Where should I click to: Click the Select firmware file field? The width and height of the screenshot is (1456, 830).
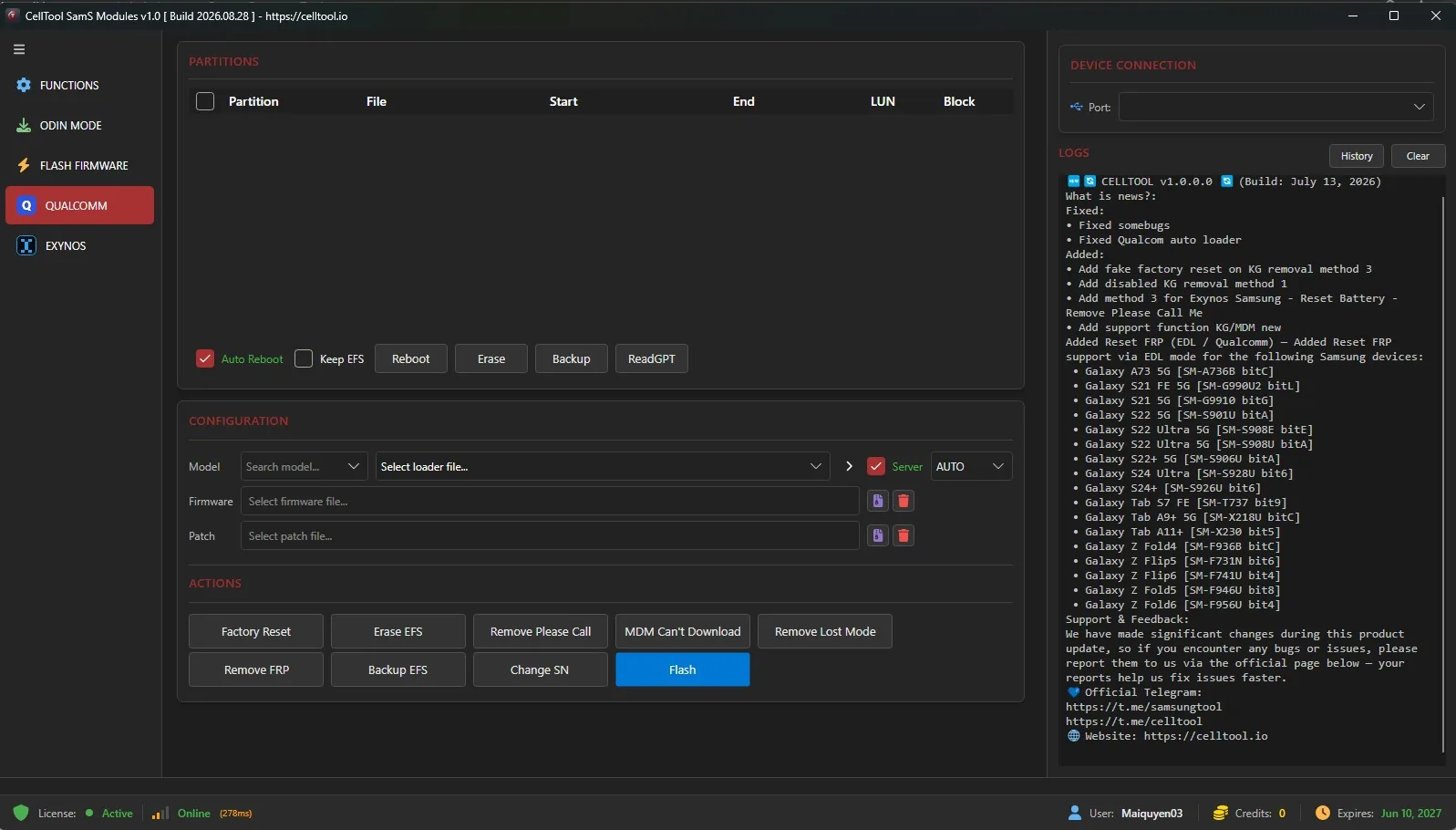pos(550,501)
